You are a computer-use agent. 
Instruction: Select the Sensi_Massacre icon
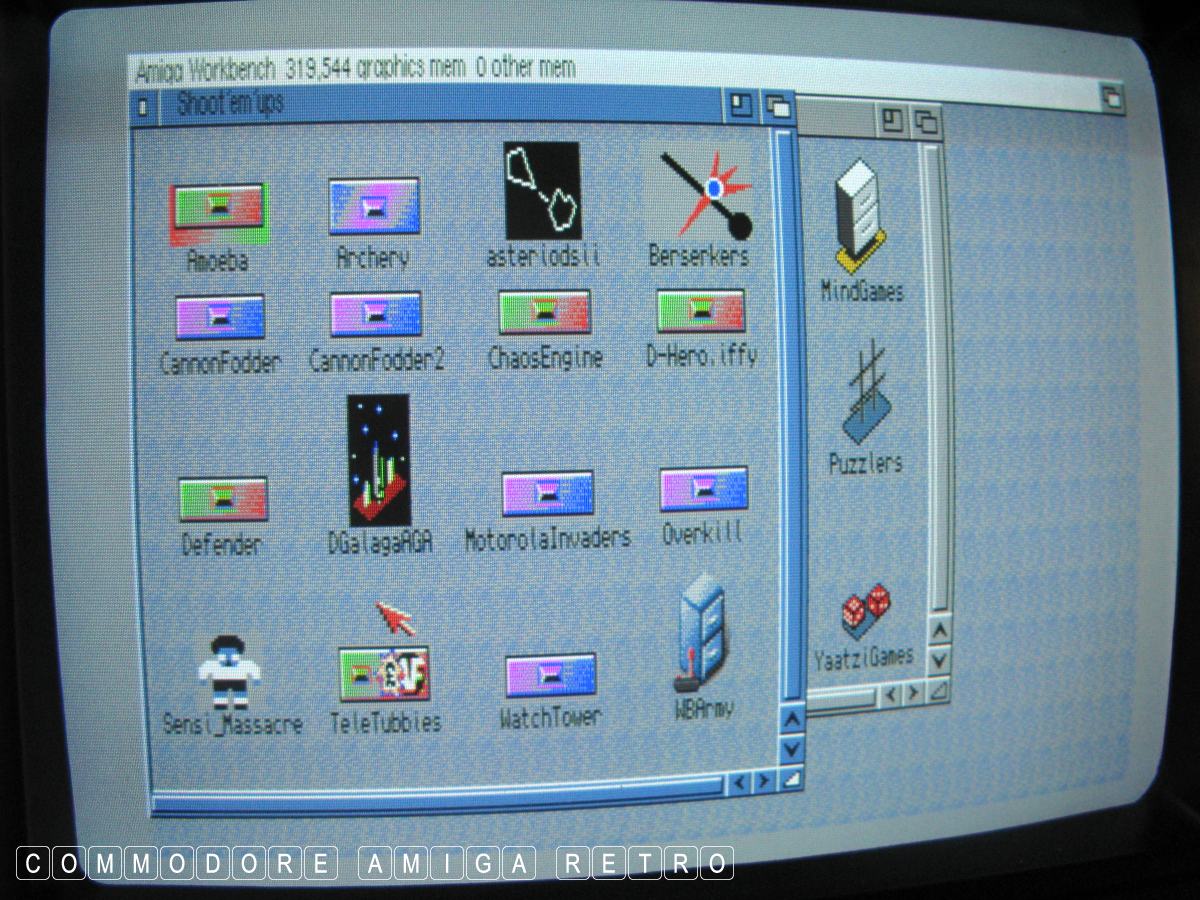(229, 670)
